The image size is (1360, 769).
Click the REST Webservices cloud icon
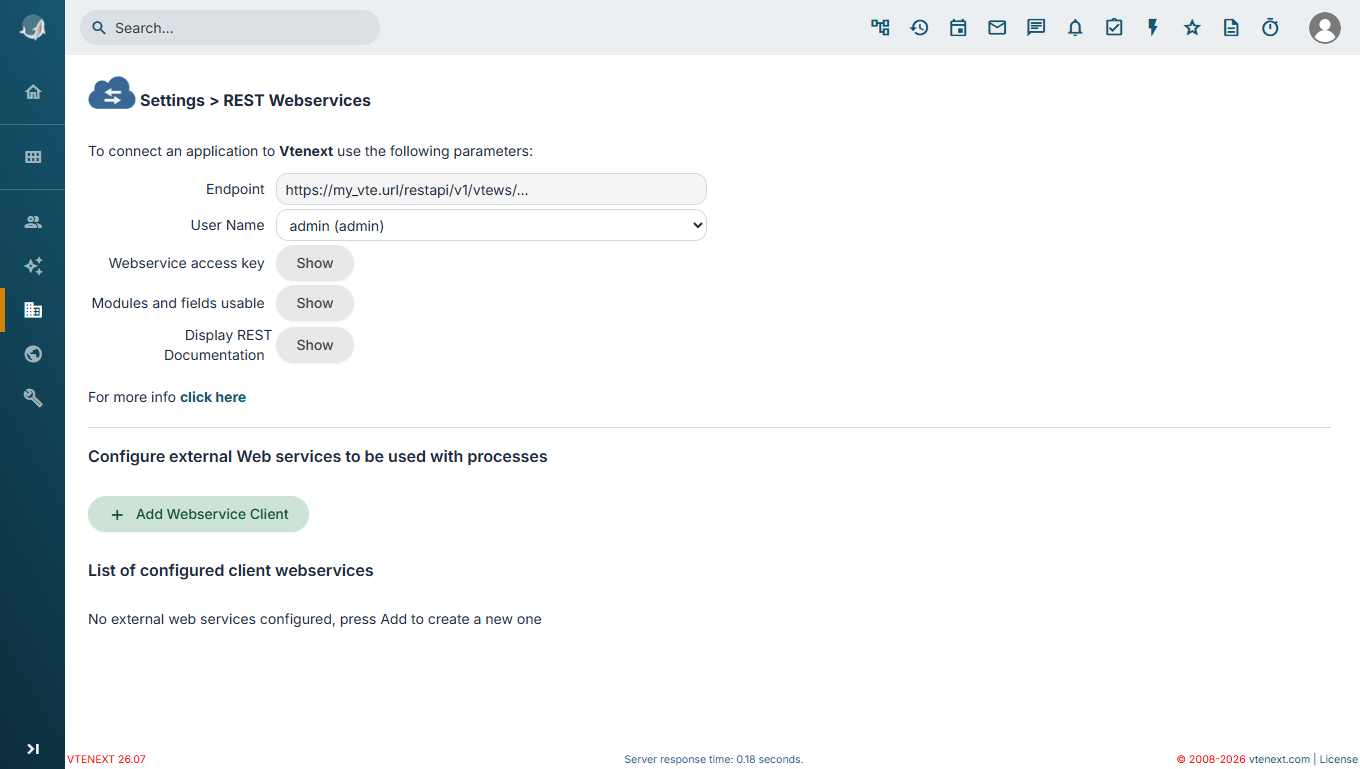pos(112,93)
